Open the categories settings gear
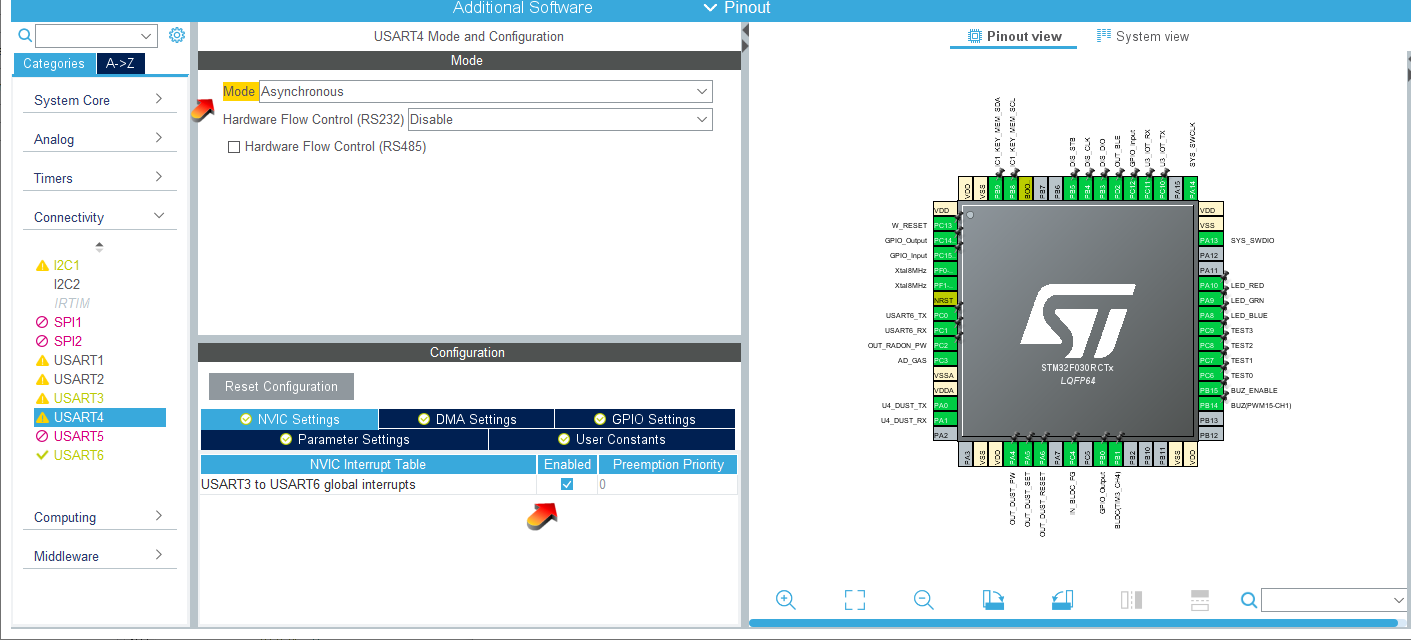 coord(177,35)
